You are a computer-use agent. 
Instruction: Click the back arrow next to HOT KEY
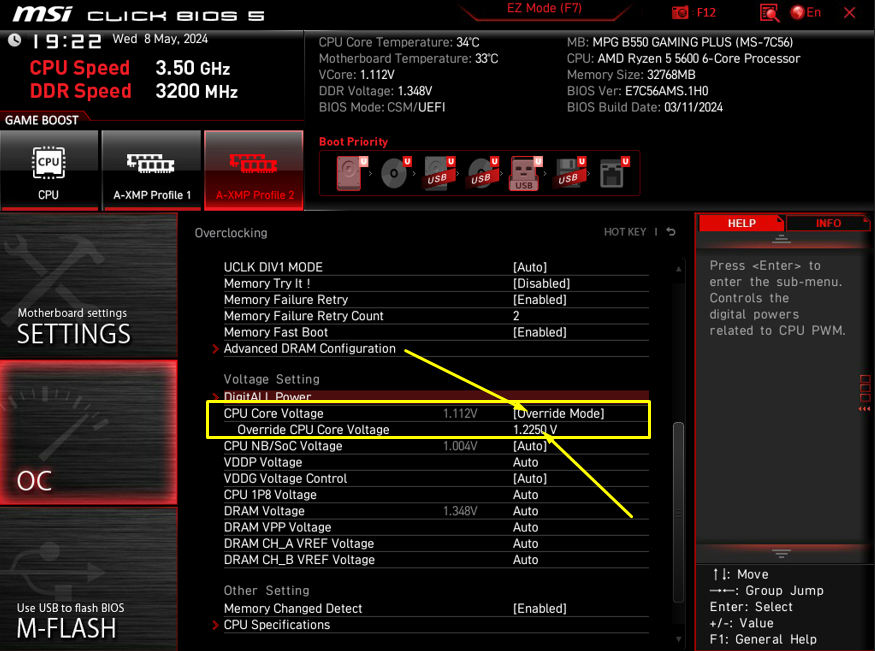pos(671,232)
